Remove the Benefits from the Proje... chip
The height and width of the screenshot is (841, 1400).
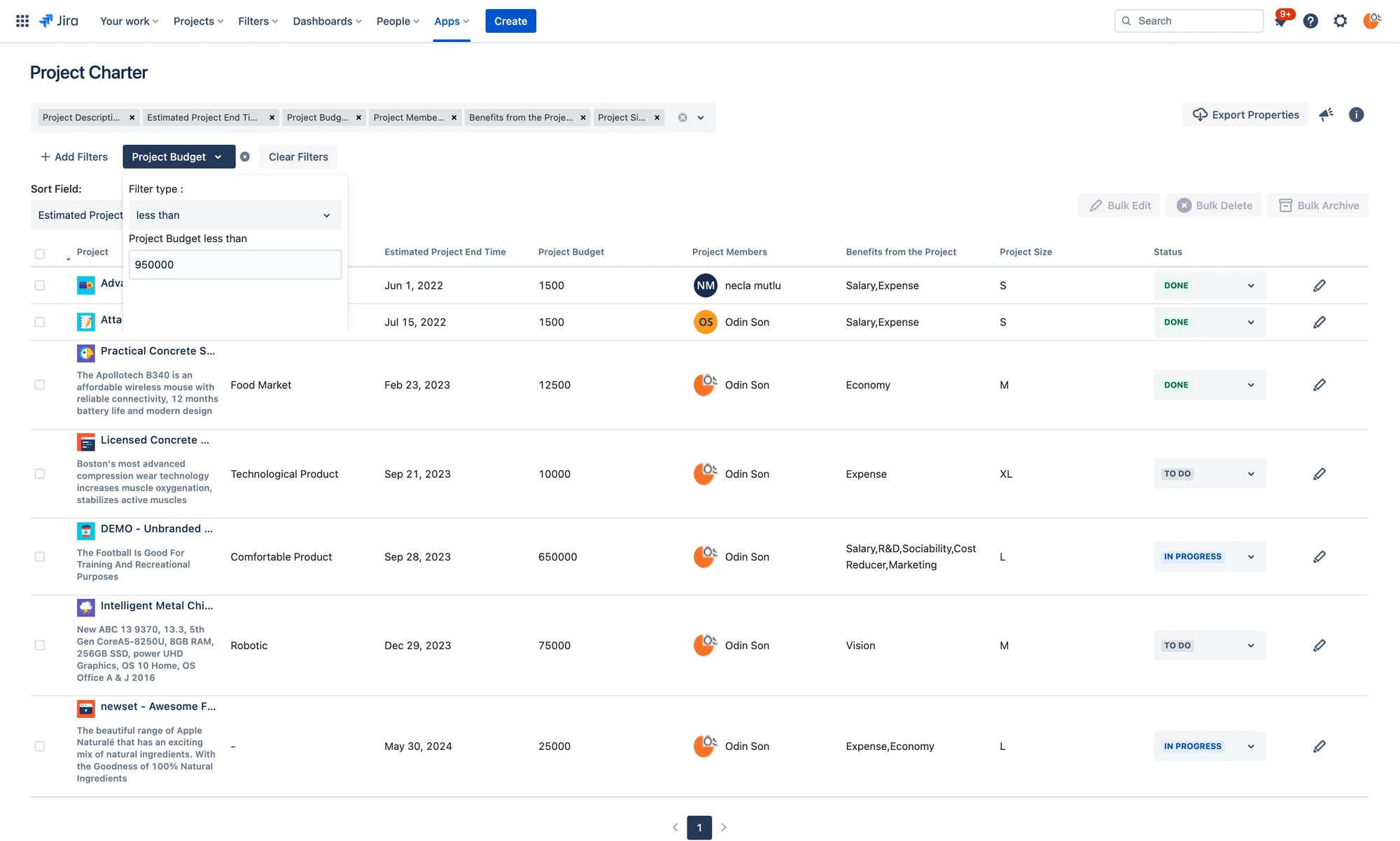click(582, 118)
